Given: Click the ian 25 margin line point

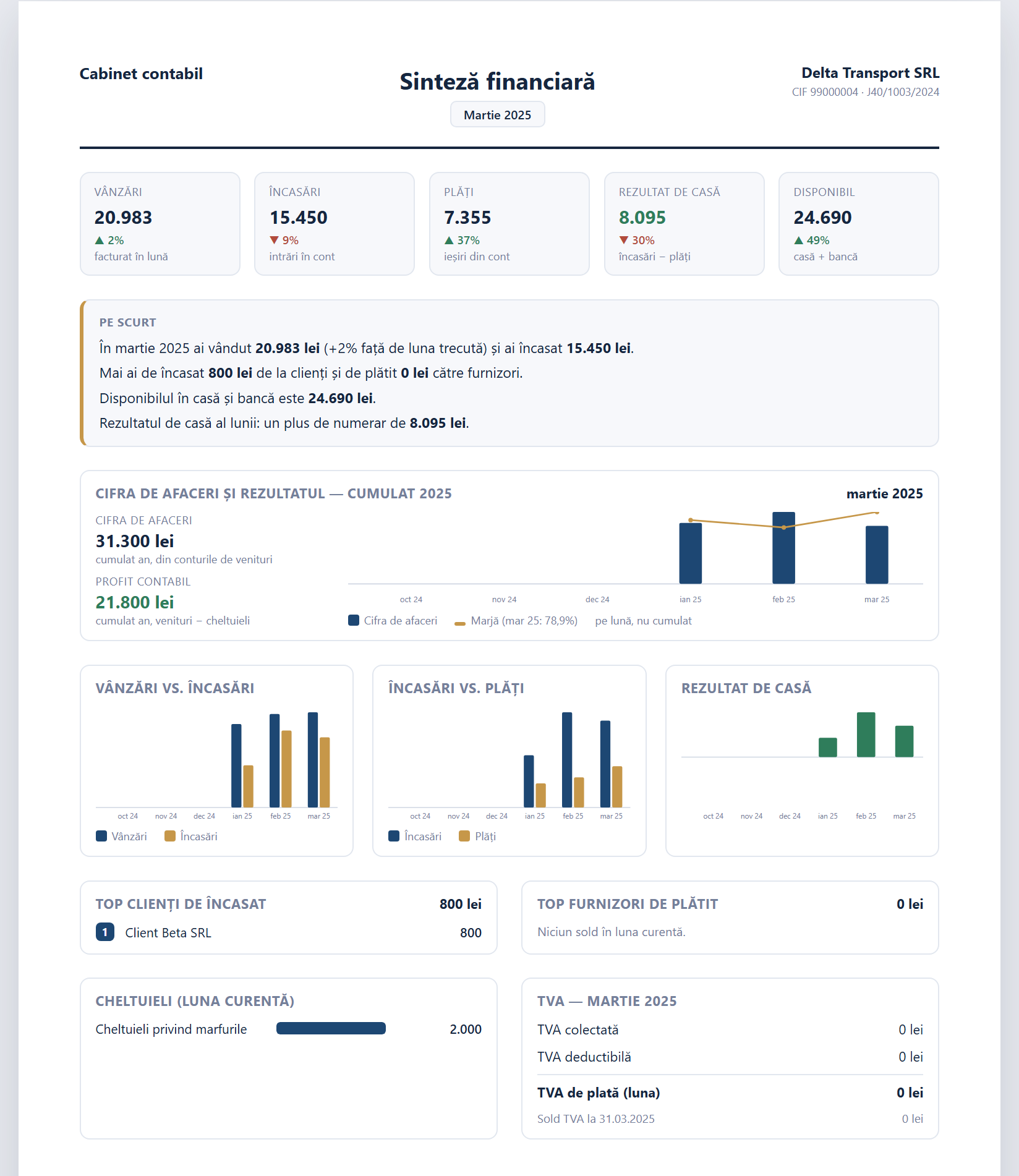Looking at the screenshot, I should point(691,520).
